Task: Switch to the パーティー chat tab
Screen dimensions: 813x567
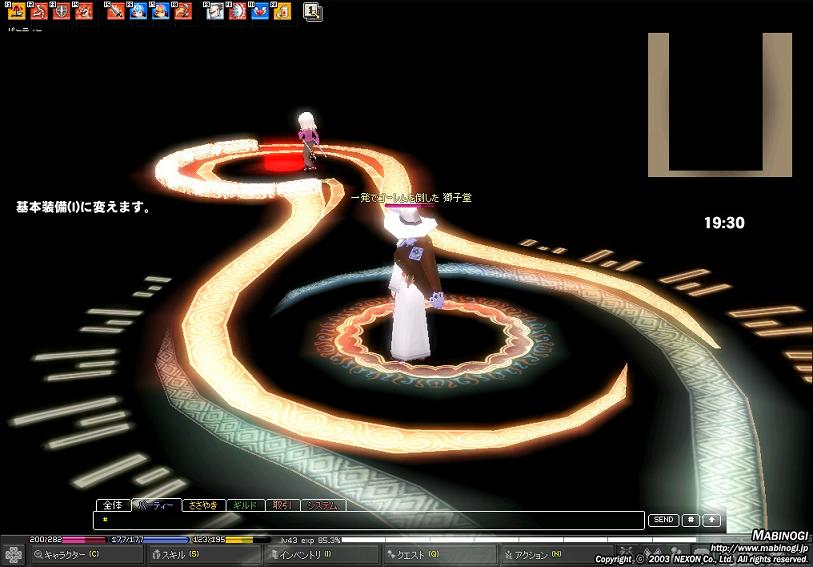Action: [x=156, y=505]
